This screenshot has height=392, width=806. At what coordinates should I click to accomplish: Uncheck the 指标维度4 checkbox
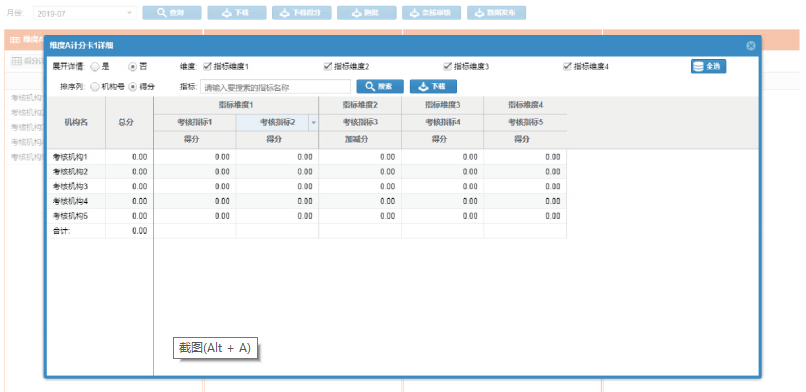567,66
